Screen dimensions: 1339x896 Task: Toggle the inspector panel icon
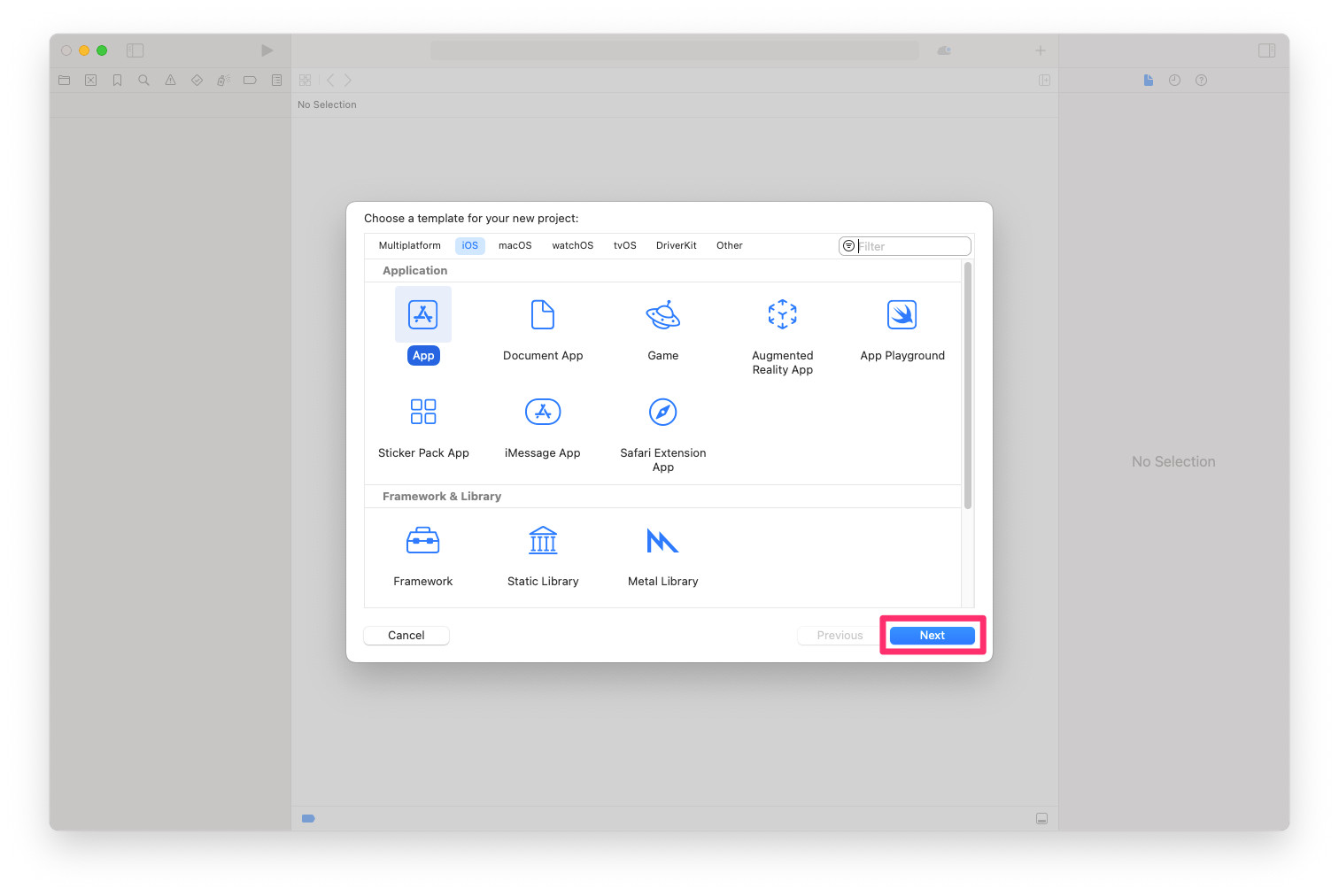(1267, 50)
